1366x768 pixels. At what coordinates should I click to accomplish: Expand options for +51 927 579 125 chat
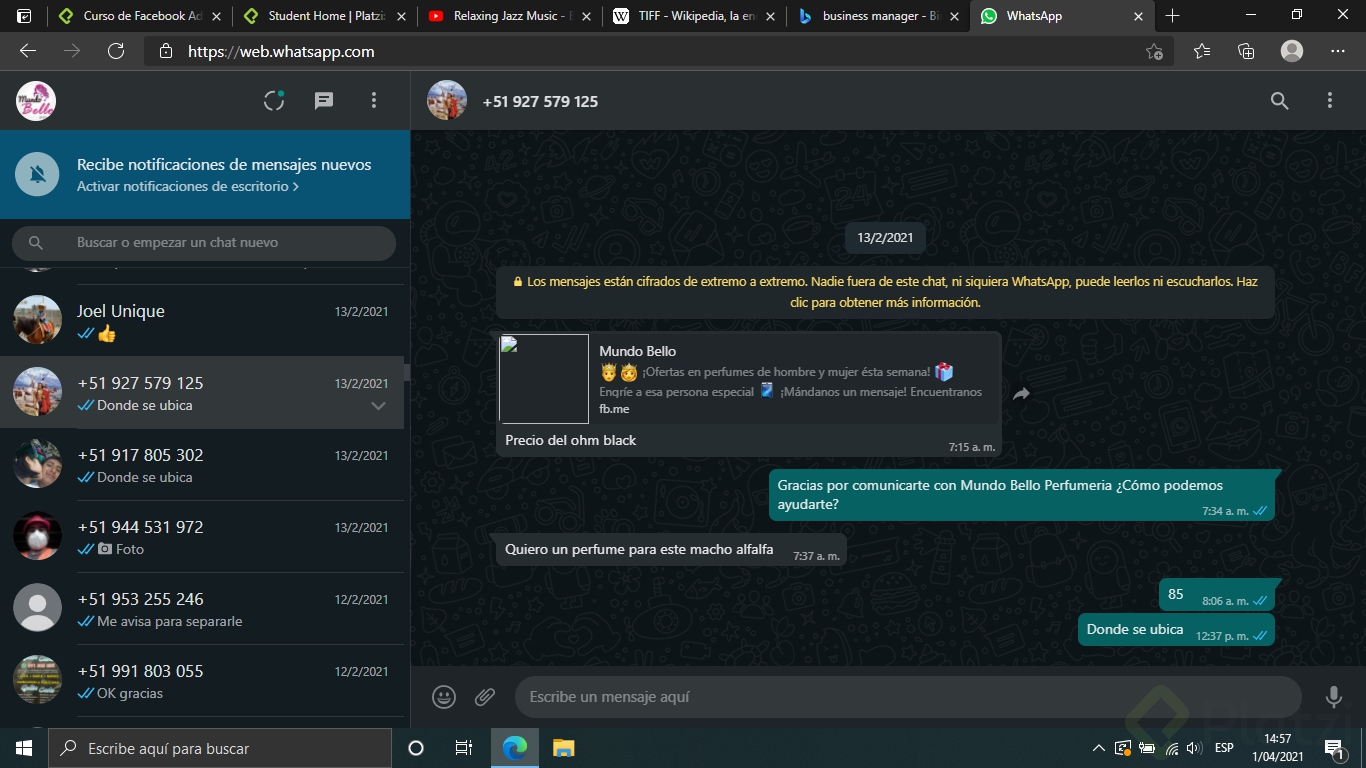(378, 406)
